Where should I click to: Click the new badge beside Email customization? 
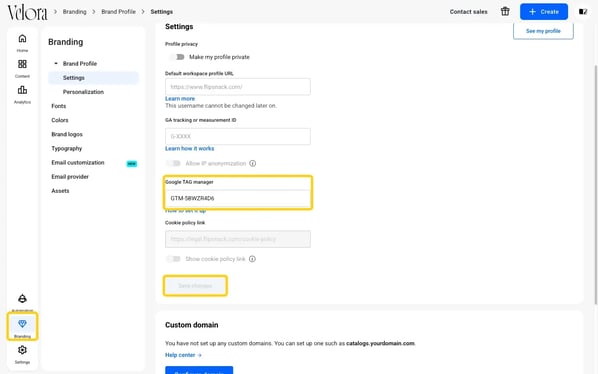[x=132, y=164]
